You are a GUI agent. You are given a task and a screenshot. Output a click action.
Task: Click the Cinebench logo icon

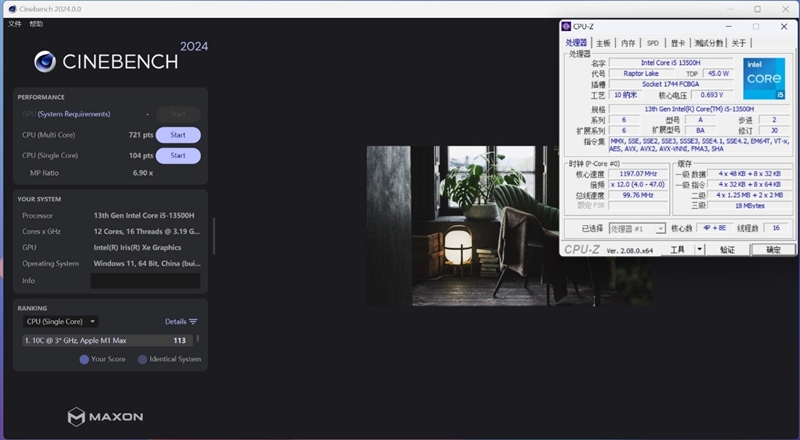(45, 62)
